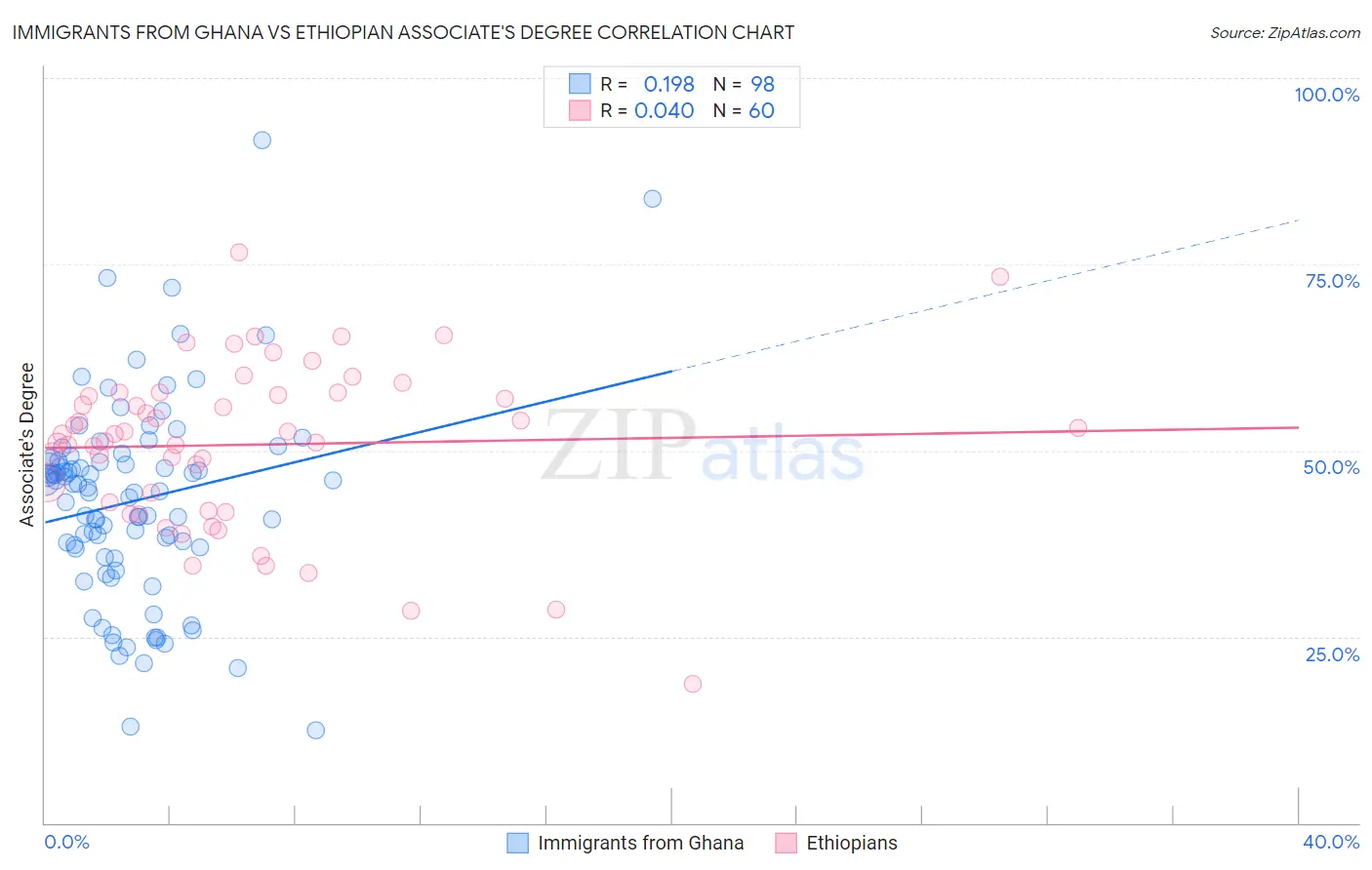Click the 40.0% x-axis label
The image size is (1372, 870).
click(1331, 842)
